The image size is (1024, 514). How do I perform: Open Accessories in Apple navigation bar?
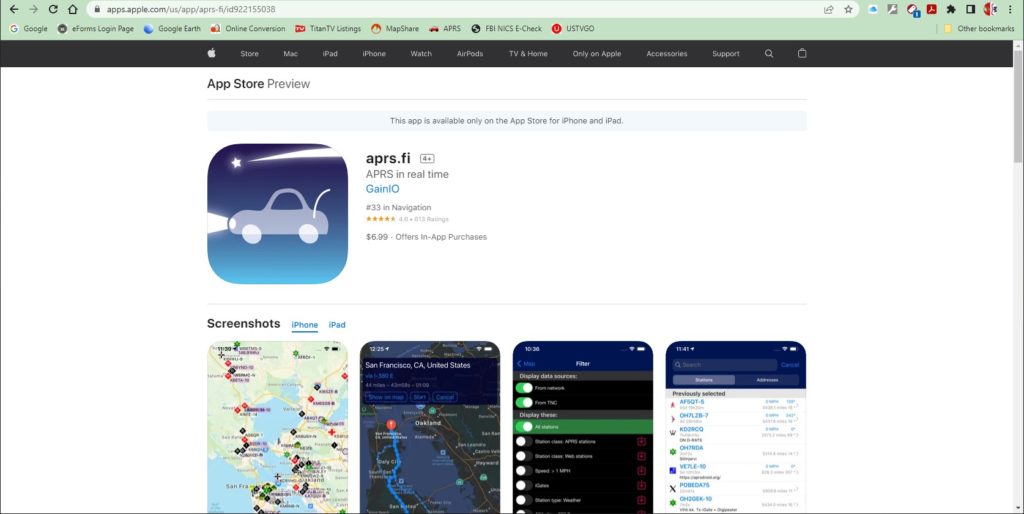pos(667,54)
